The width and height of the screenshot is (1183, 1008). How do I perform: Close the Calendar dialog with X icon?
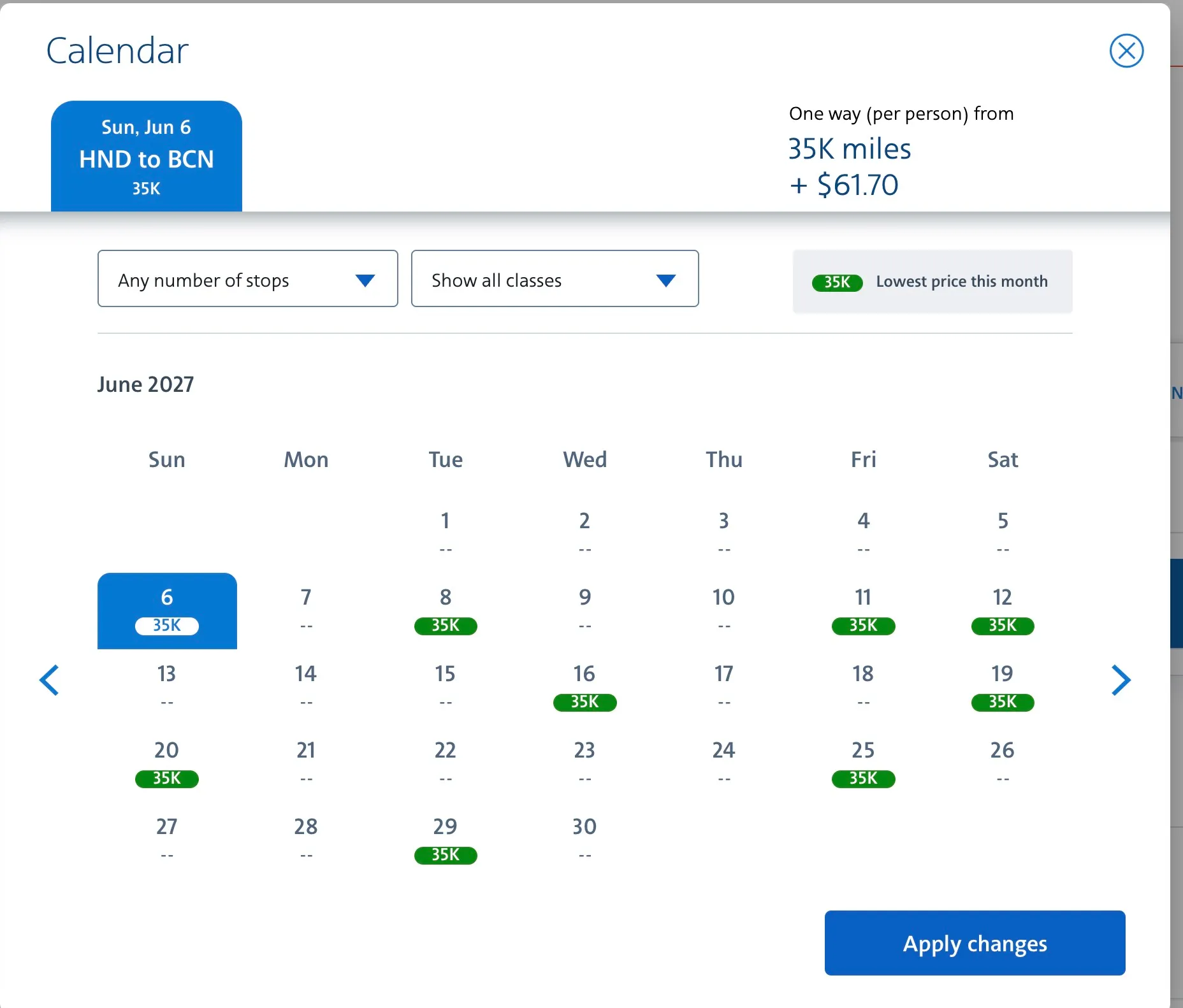tap(1126, 51)
